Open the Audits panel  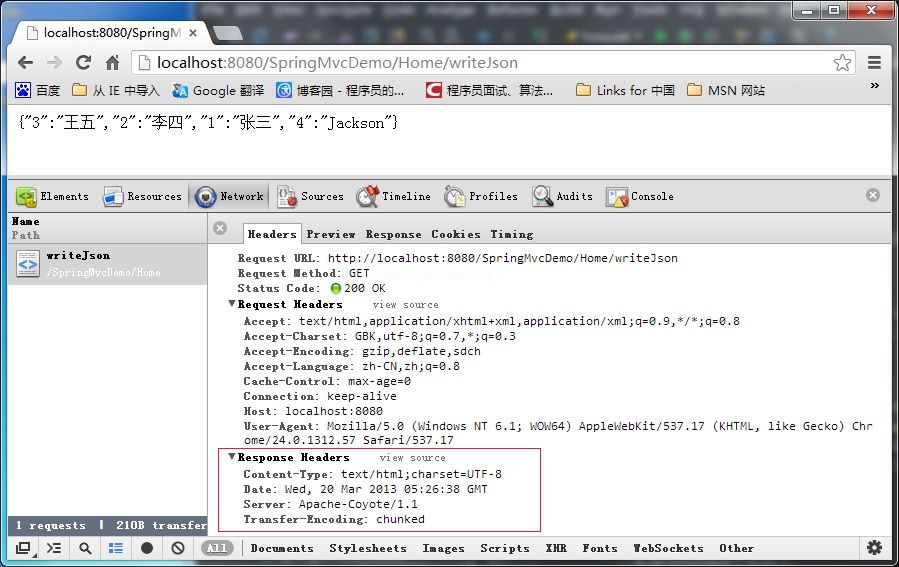pos(562,197)
